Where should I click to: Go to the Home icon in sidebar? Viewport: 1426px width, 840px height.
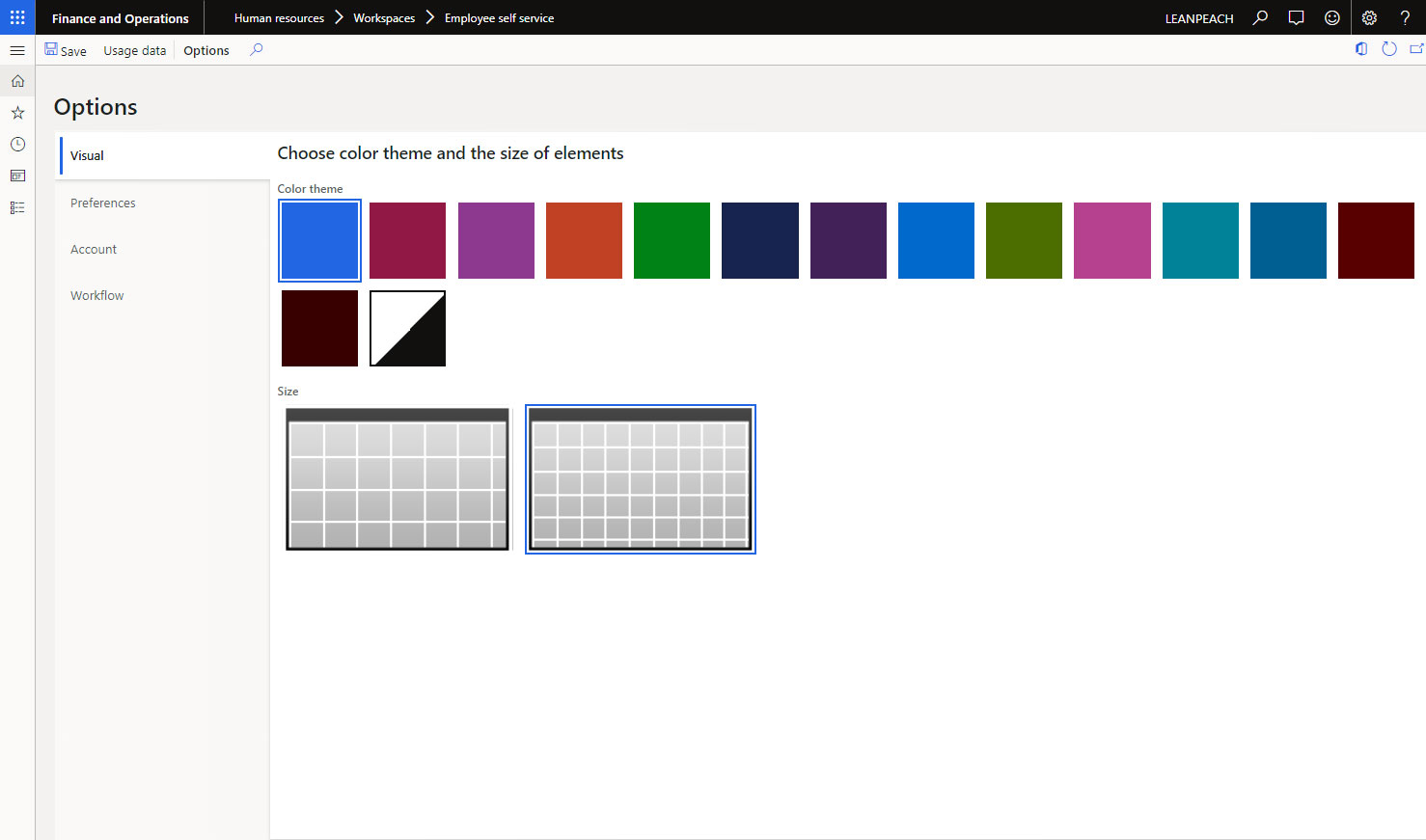(x=17, y=81)
